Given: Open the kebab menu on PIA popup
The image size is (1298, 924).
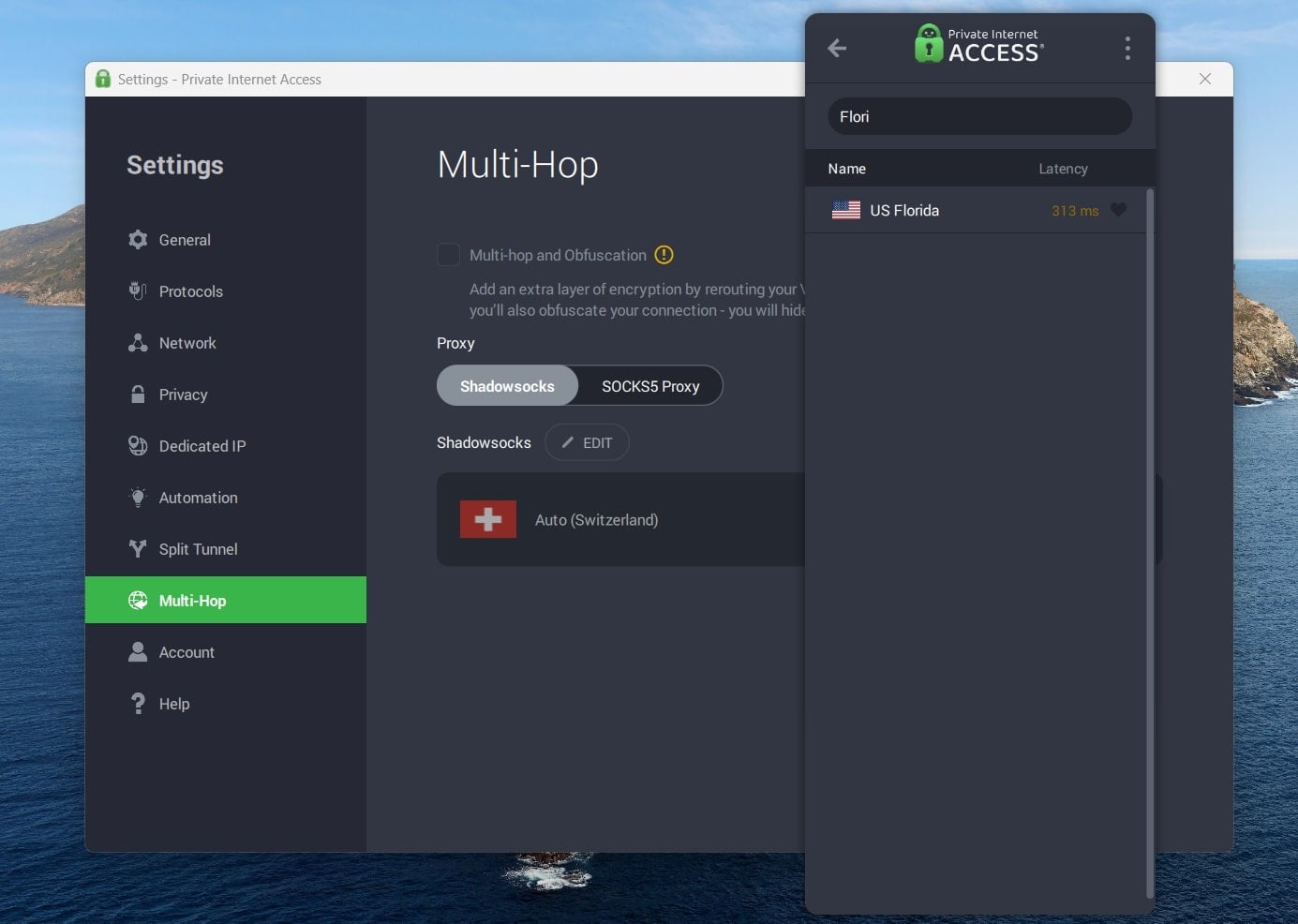Looking at the screenshot, I should pyautogui.click(x=1127, y=48).
